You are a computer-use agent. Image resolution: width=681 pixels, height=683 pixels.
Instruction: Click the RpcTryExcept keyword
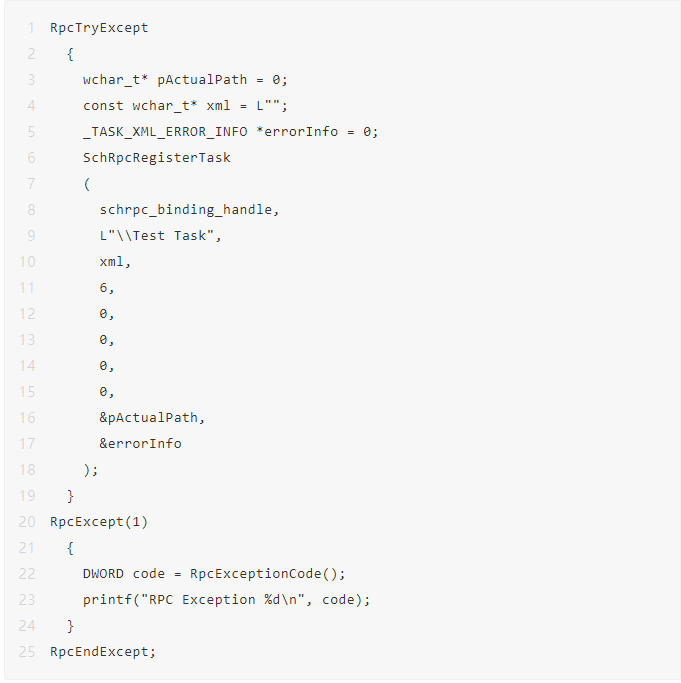click(x=99, y=27)
